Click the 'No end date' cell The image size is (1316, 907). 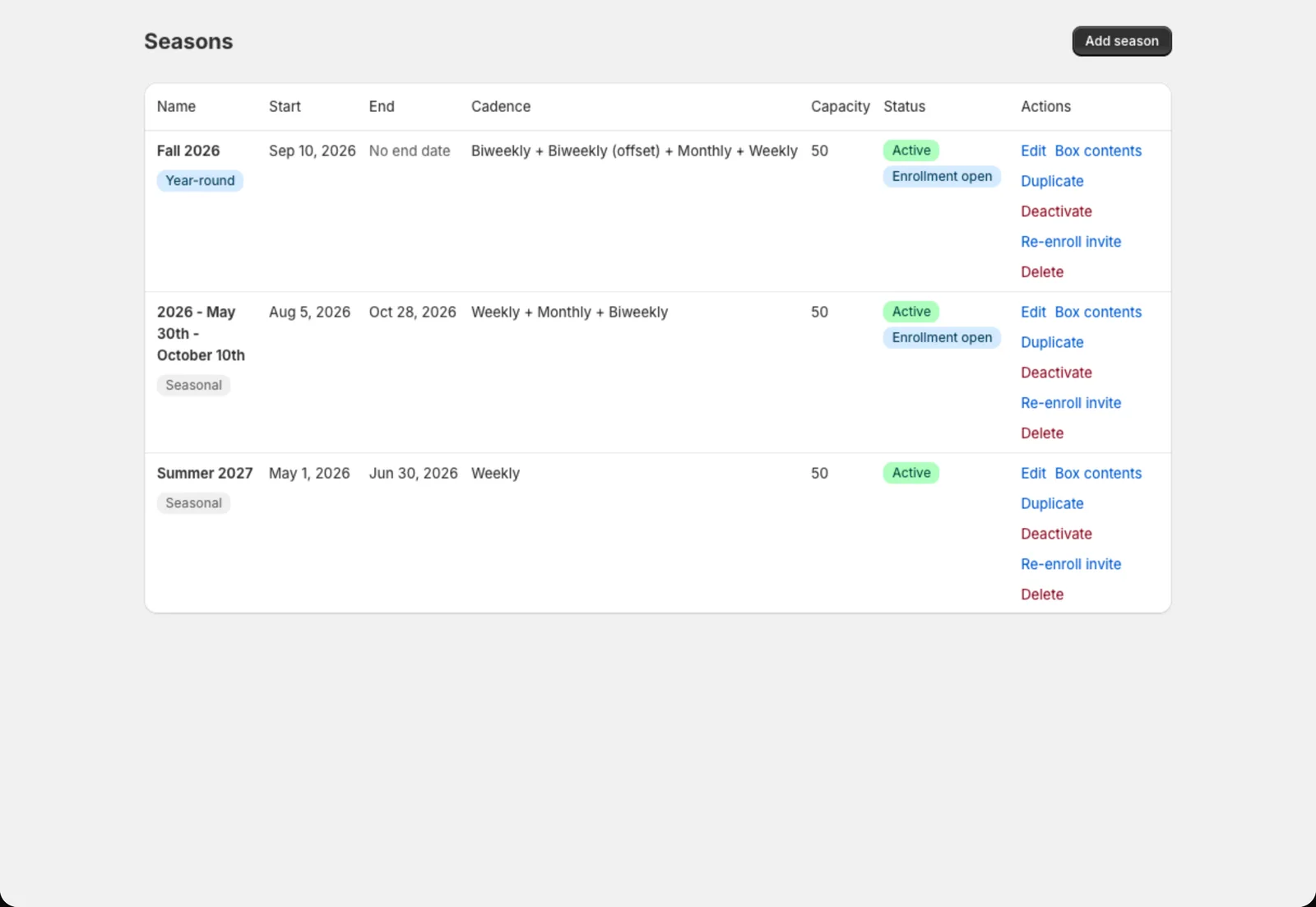click(410, 150)
